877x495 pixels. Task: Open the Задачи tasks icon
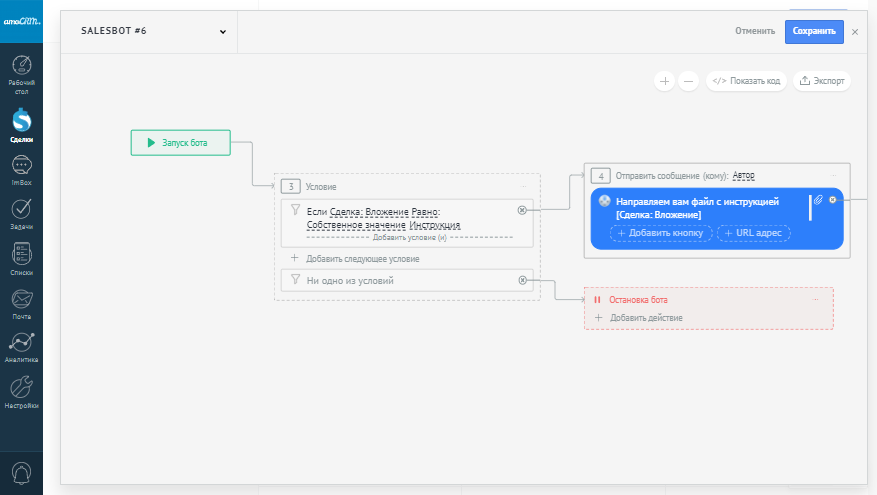click(21, 210)
